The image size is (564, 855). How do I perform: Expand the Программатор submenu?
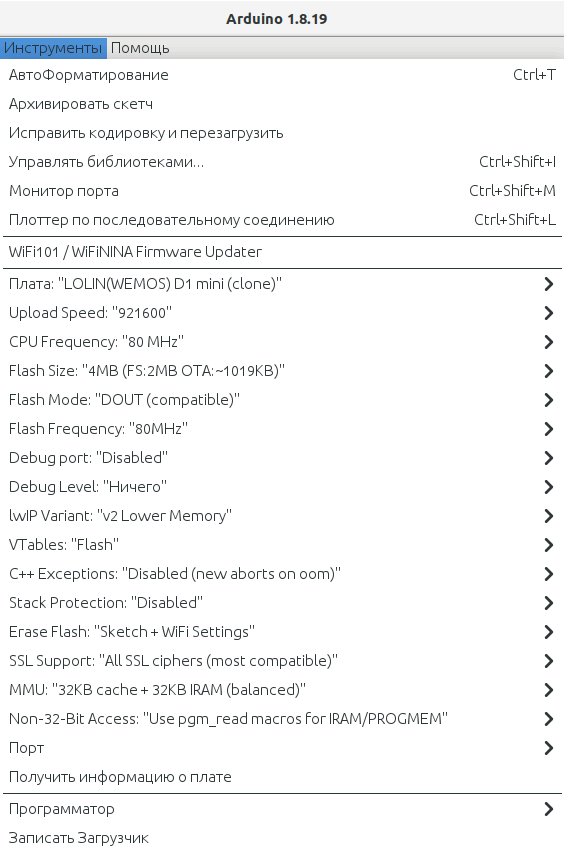tap(282, 809)
